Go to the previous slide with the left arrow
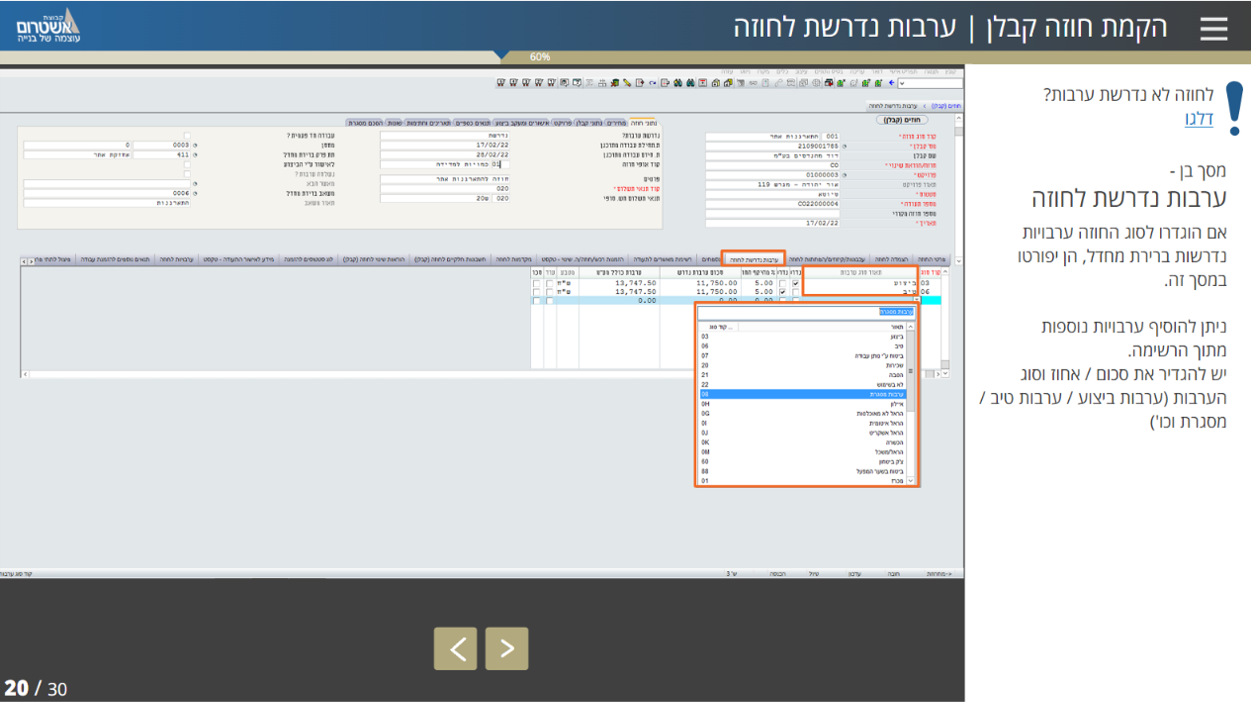Viewport: 1251px width, 702px height. click(x=455, y=649)
